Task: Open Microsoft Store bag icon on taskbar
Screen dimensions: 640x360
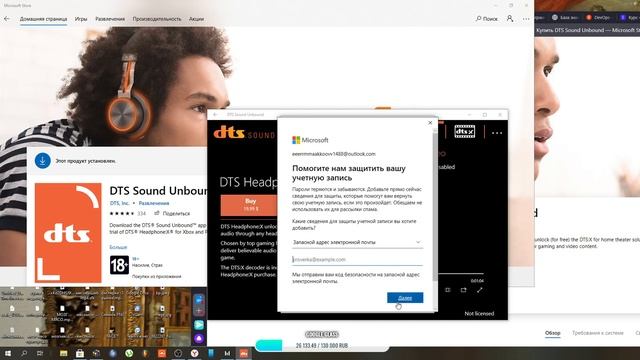Action: pos(80,353)
